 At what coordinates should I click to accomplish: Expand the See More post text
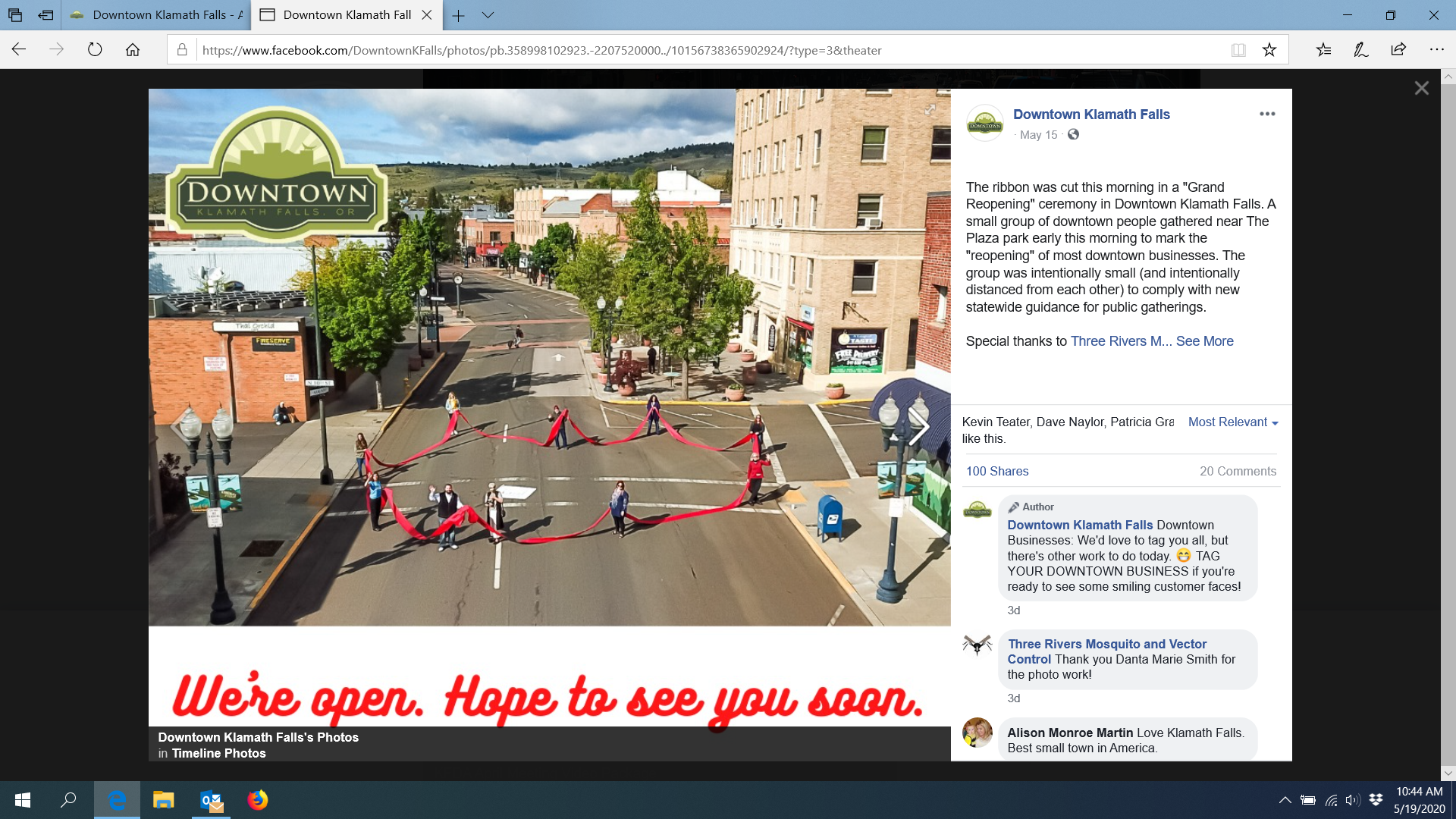1204,341
